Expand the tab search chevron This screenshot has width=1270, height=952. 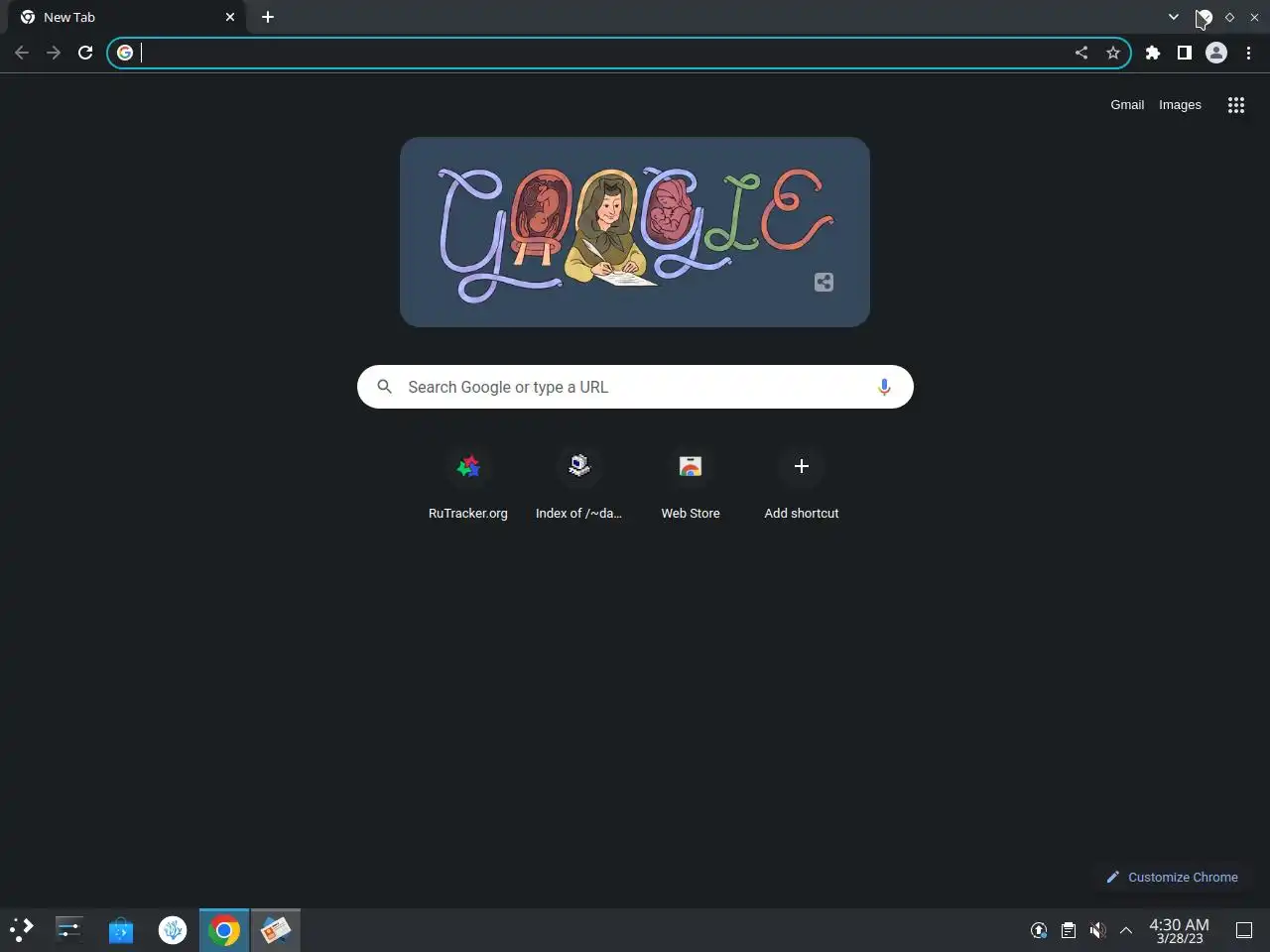coord(1174,17)
